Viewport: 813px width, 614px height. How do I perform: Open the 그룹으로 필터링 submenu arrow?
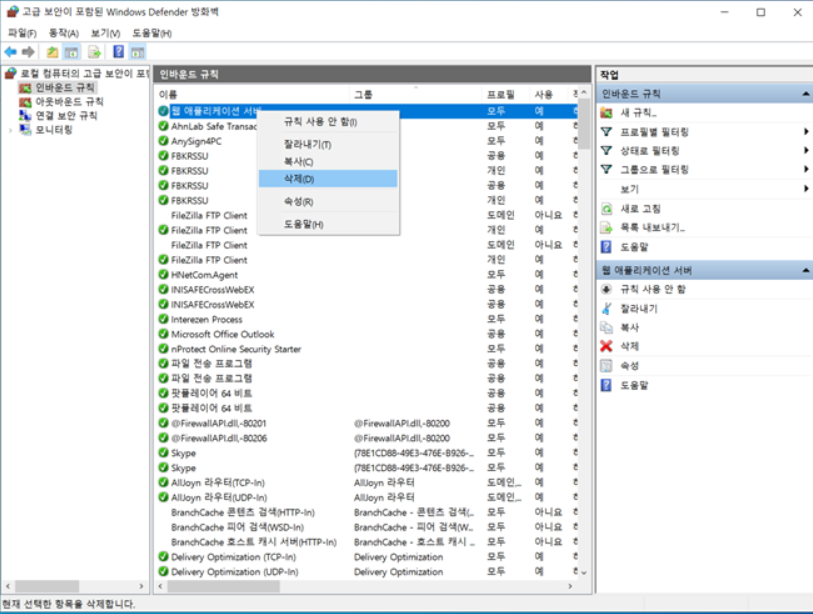806,169
